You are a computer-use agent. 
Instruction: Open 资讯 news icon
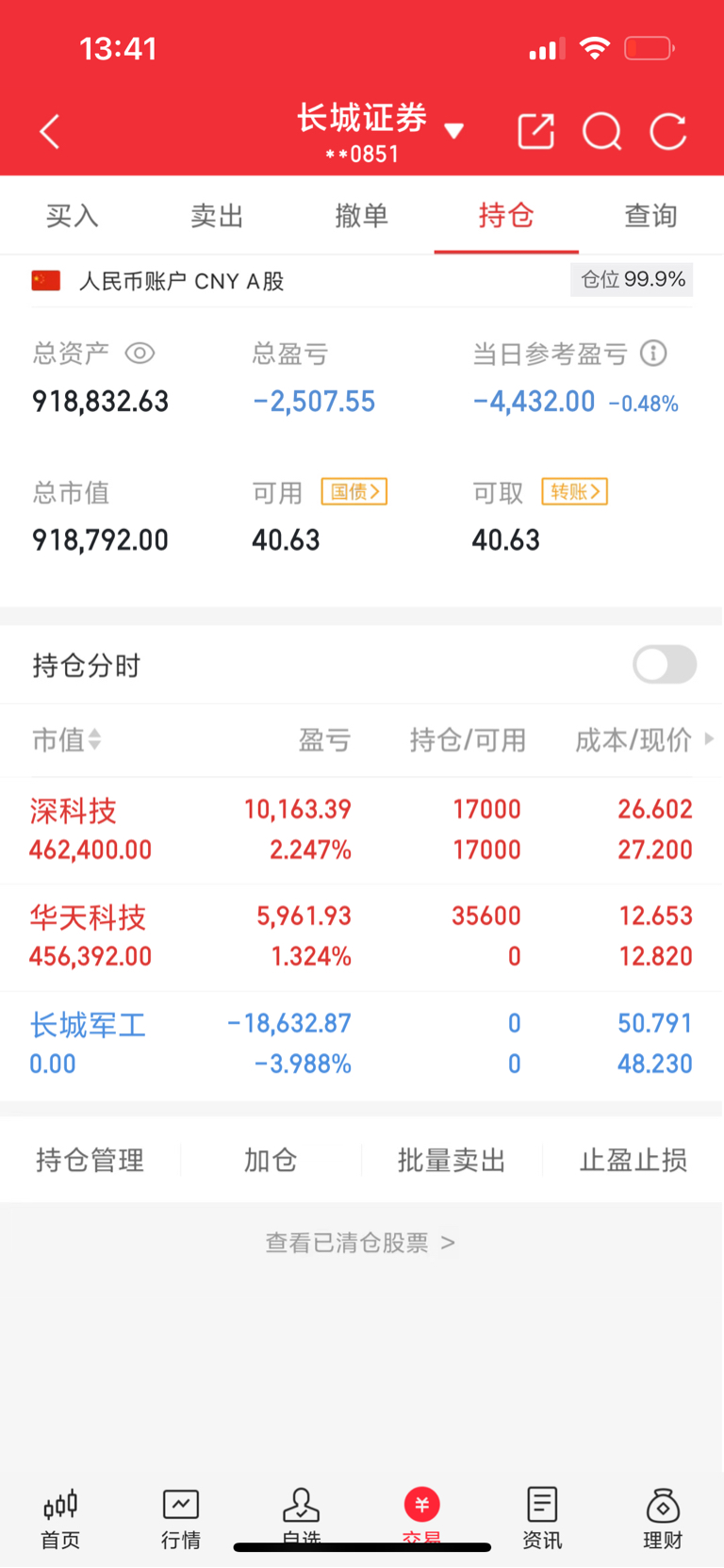coord(542,1519)
